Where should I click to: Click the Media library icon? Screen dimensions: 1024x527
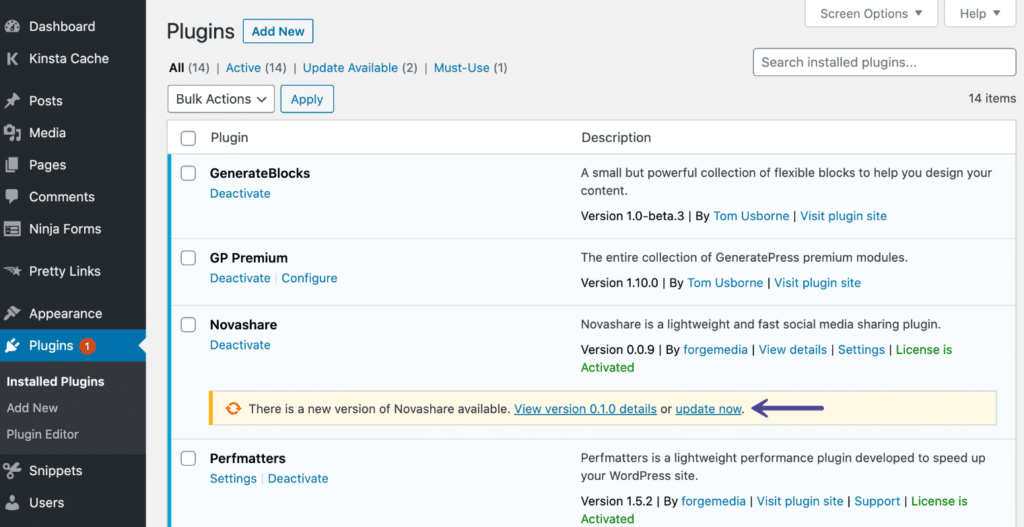tap(12, 133)
